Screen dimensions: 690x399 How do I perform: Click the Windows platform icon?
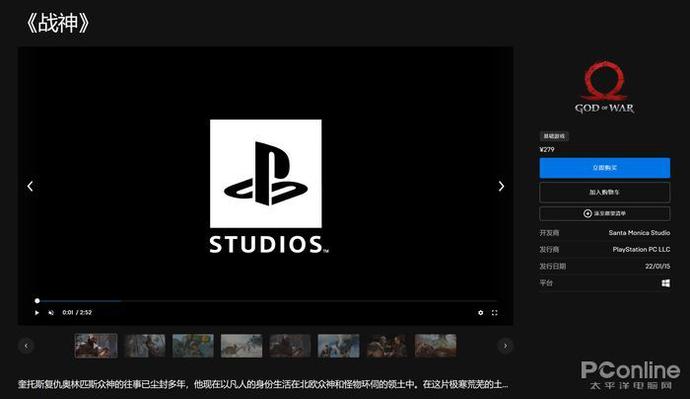[x=666, y=283]
